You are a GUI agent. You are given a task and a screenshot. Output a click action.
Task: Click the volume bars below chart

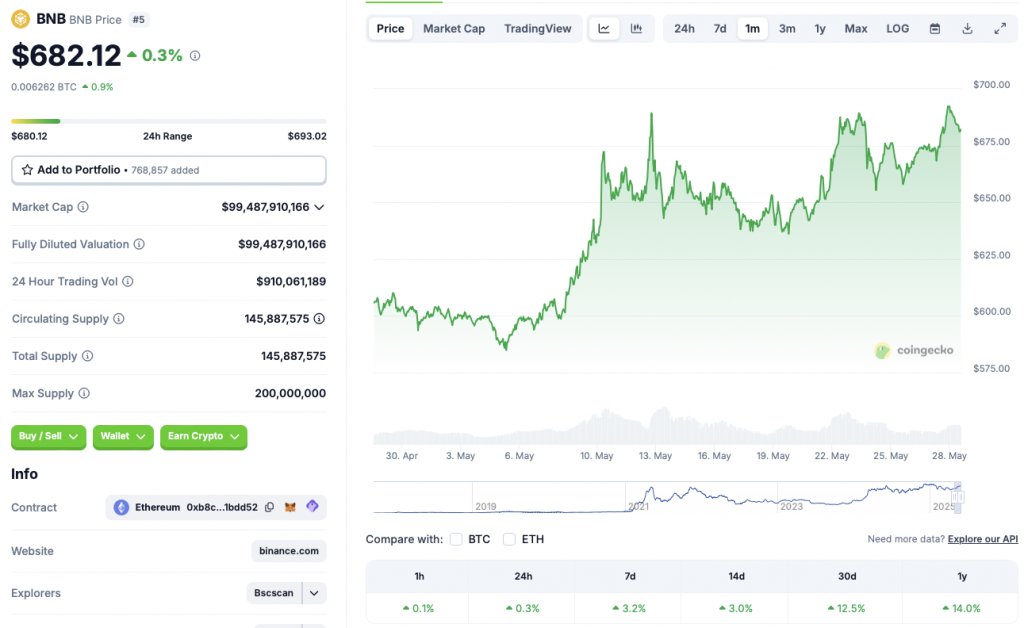(x=667, y=426)
